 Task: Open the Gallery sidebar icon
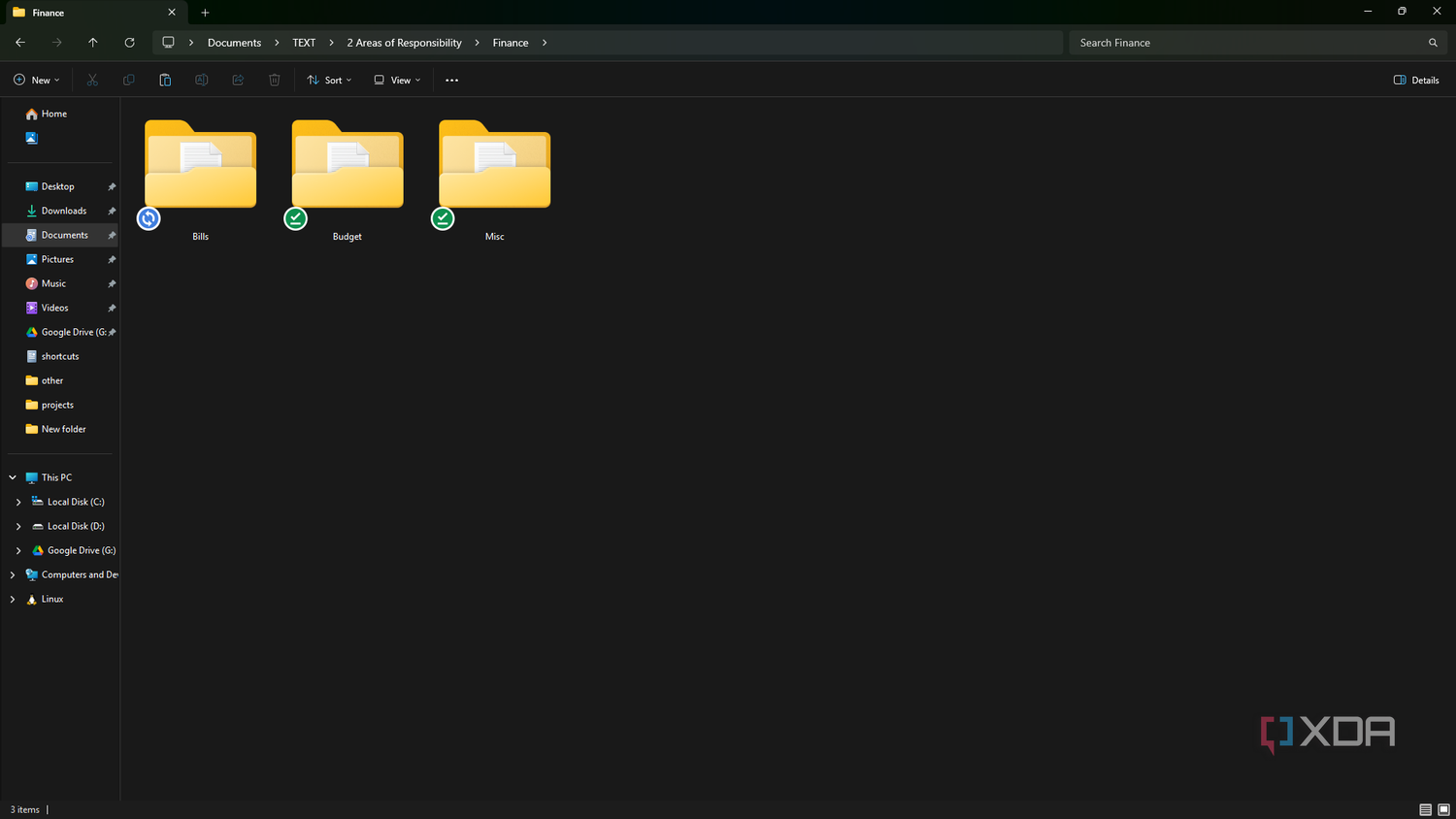[x=32, y=138]
